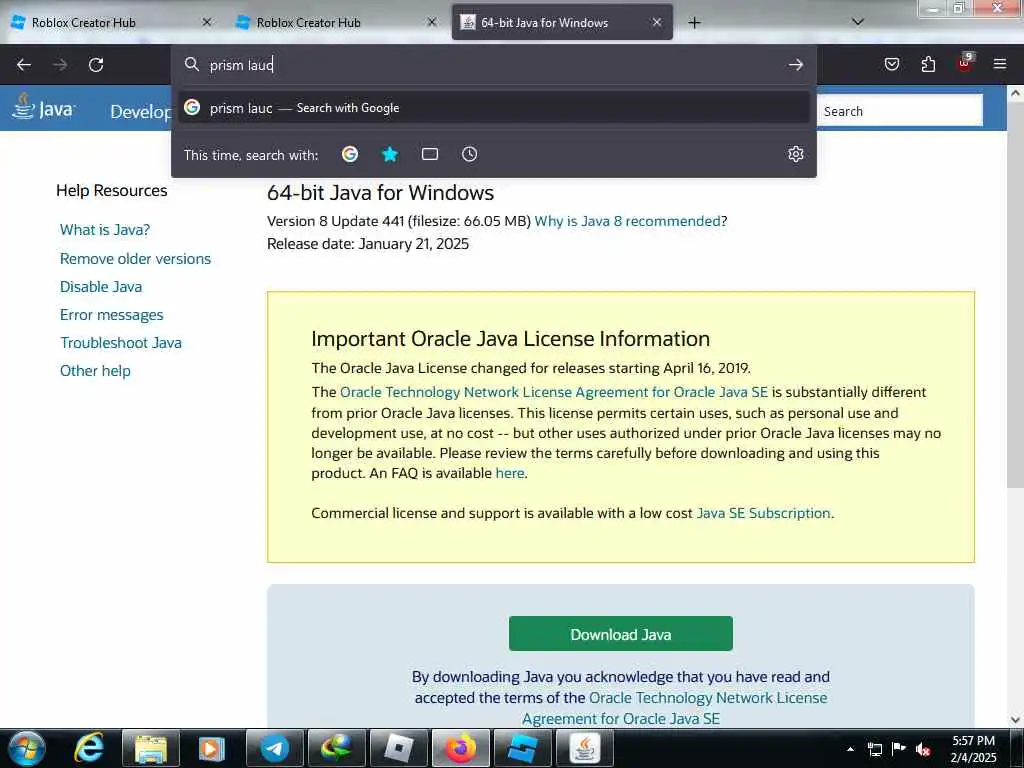The image size is (1024, 768).
Task: List all tabs dropdown chevron
Action: pyautogui.click(x=858, y=22)
